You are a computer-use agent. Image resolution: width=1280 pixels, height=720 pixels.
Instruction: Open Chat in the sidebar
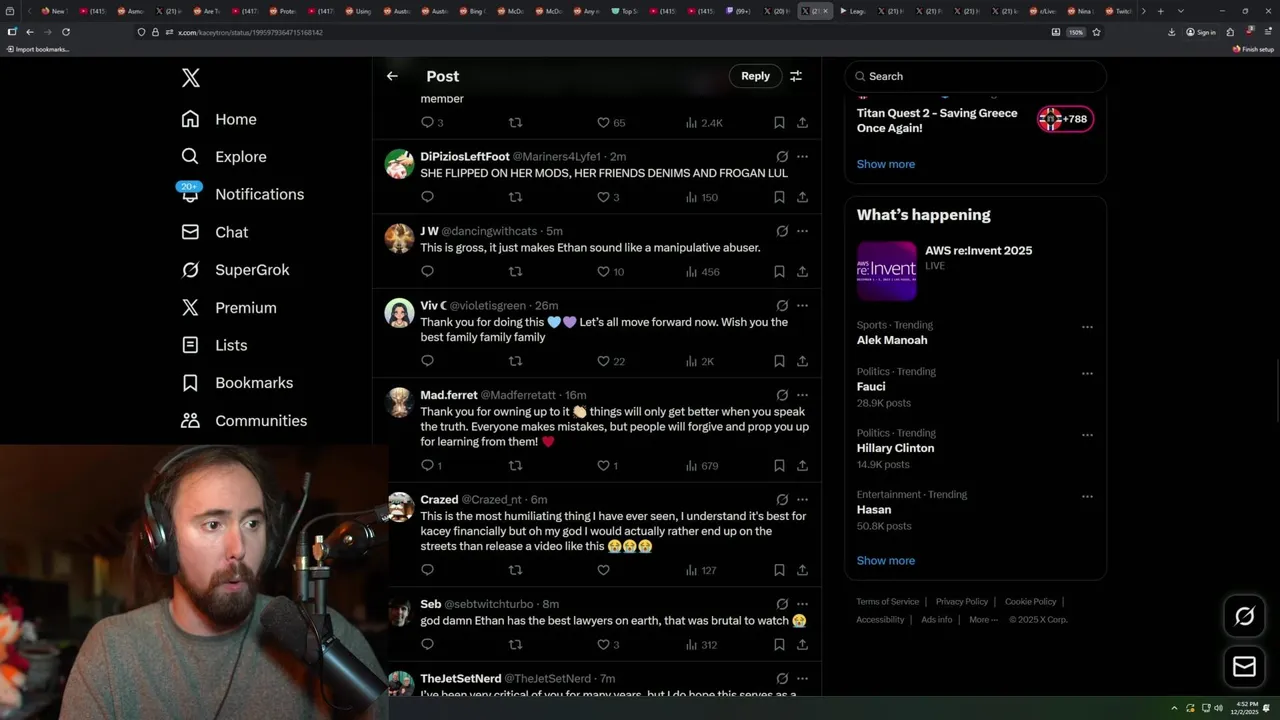coord(215,232)
